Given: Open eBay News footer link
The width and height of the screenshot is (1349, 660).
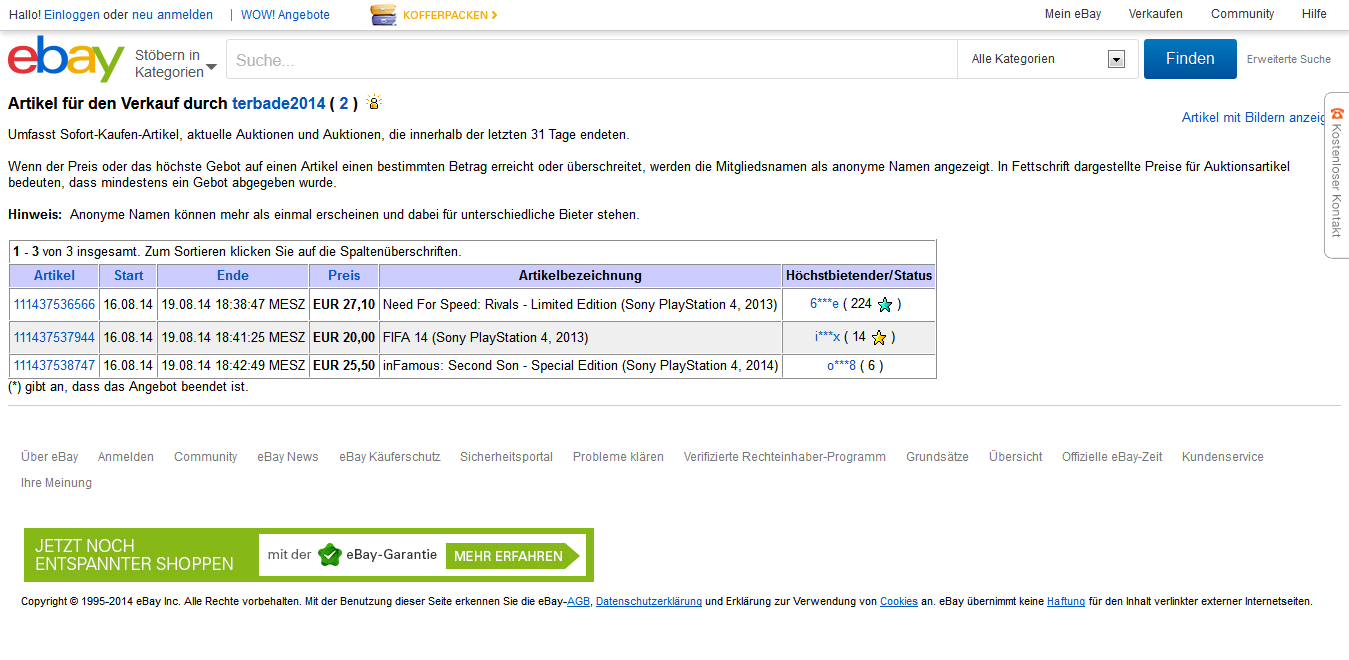Looking at the screenshot, I should click(x=288, y=457).
